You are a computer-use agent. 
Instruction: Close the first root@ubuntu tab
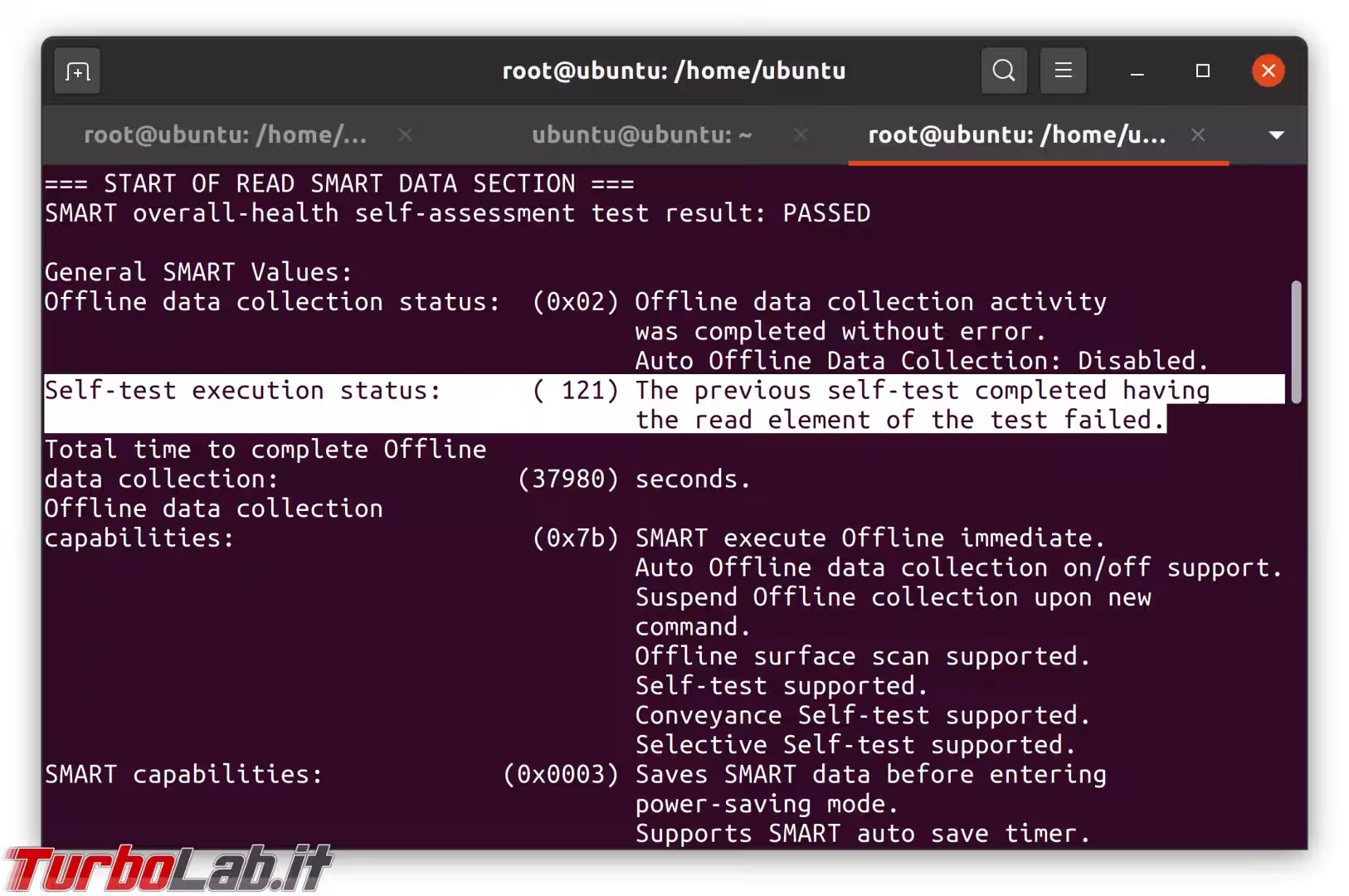405,135
